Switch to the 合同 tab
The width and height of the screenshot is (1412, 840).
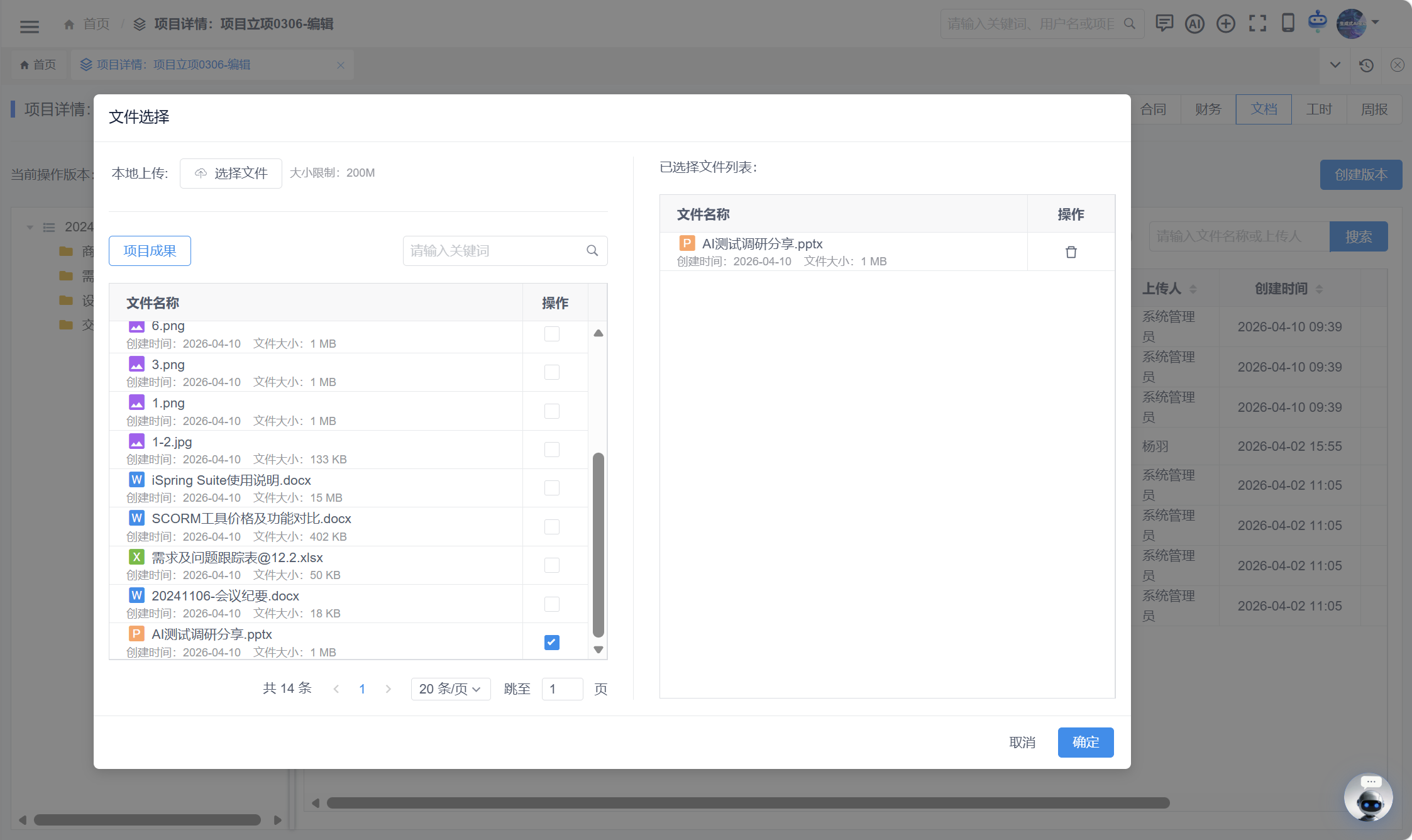[x=1153, y=109]
